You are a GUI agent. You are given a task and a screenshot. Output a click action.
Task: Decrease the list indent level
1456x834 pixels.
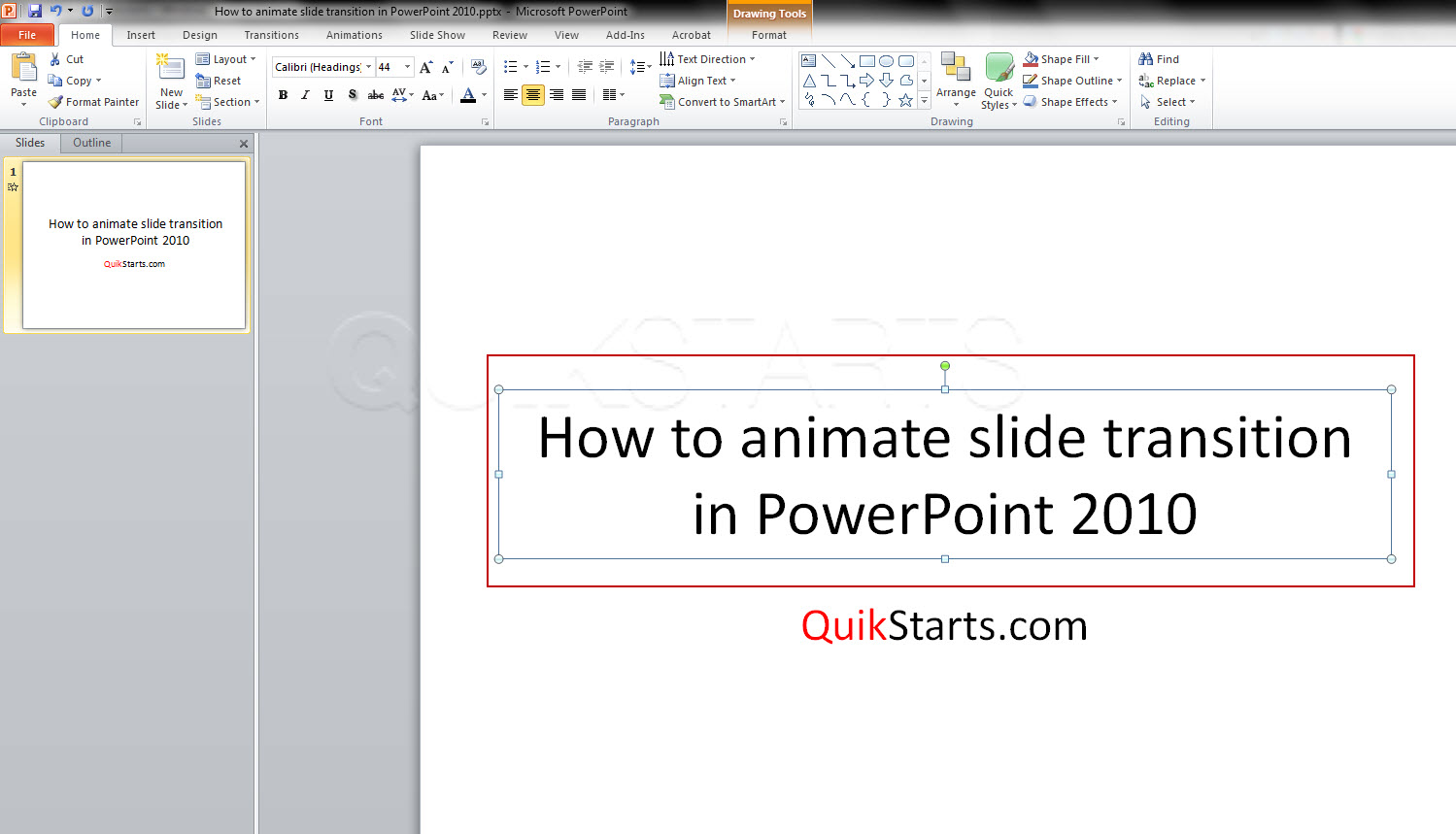coord(585,67)
